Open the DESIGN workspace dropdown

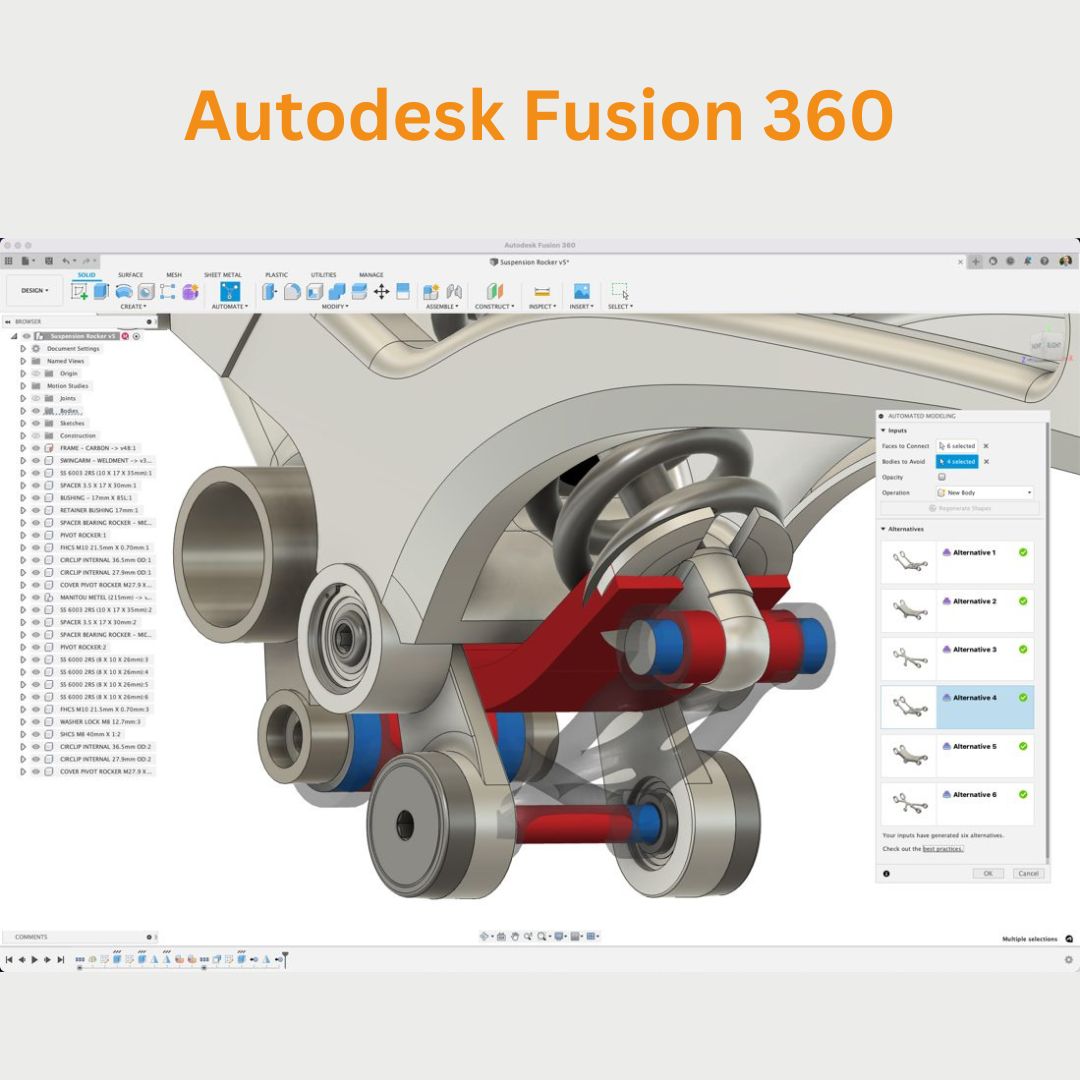pos(34,291)
